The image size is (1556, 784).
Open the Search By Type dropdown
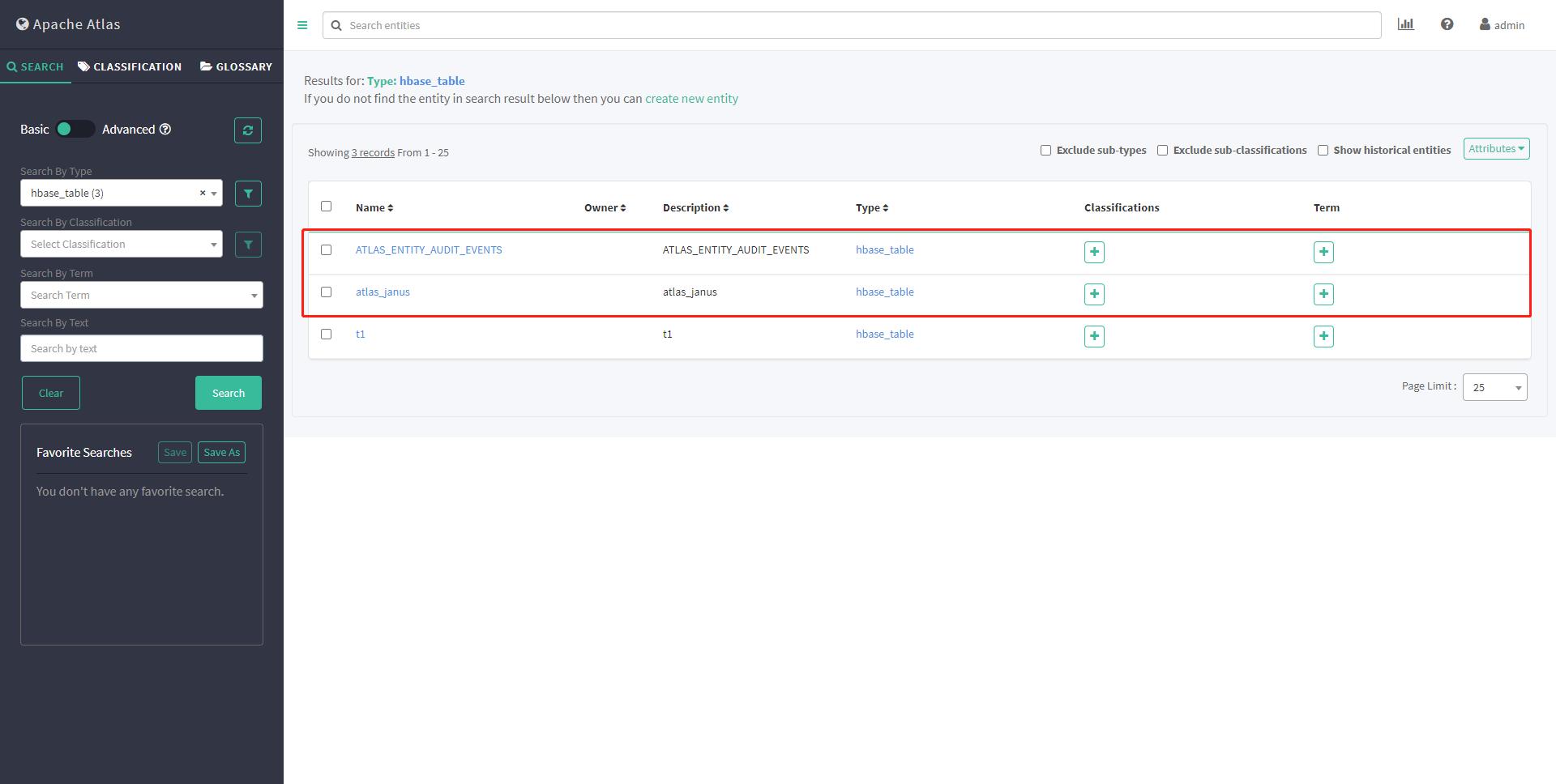(122, 193)
